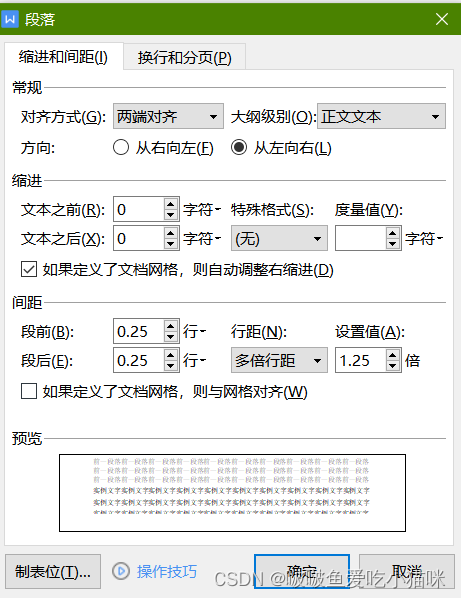Increase 段后 spacing with up arrow
Screen dimensions: 461x598
click(x=171, y=354)
